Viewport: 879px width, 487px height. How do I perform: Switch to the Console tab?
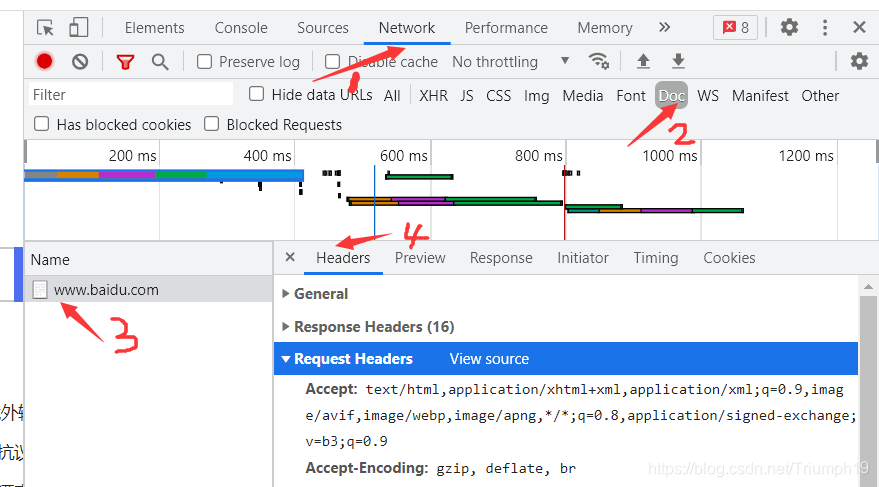pos(241,27)
